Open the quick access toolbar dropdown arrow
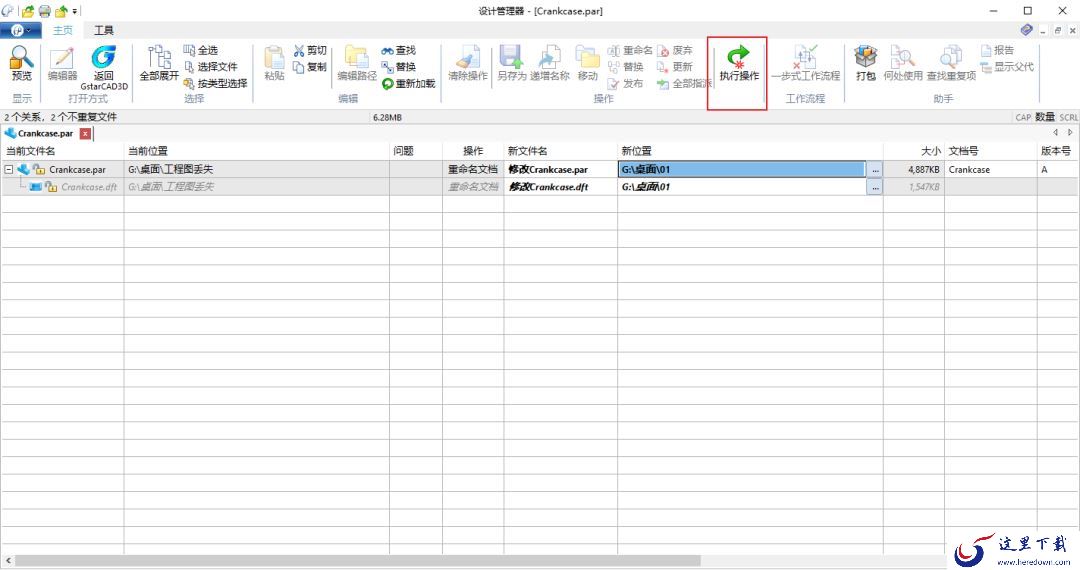This screenshot has height=570, width=1080. click(x=74, y=11)
